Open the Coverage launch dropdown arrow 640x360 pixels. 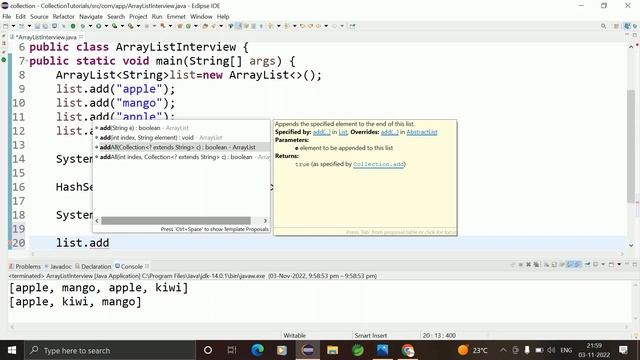(x=122, y=26)
